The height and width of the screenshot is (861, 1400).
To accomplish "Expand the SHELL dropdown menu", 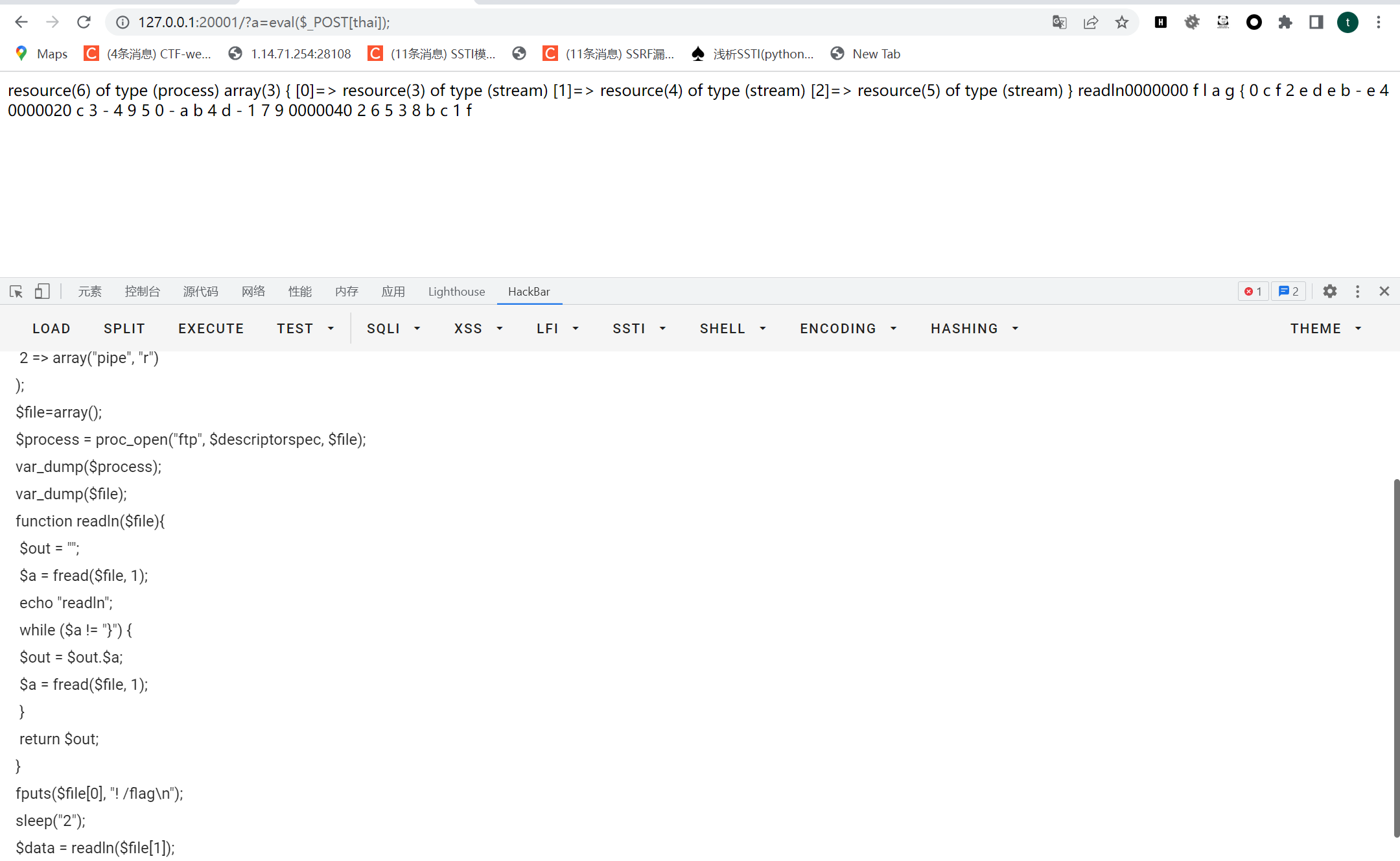I will (x=732, y=329).
